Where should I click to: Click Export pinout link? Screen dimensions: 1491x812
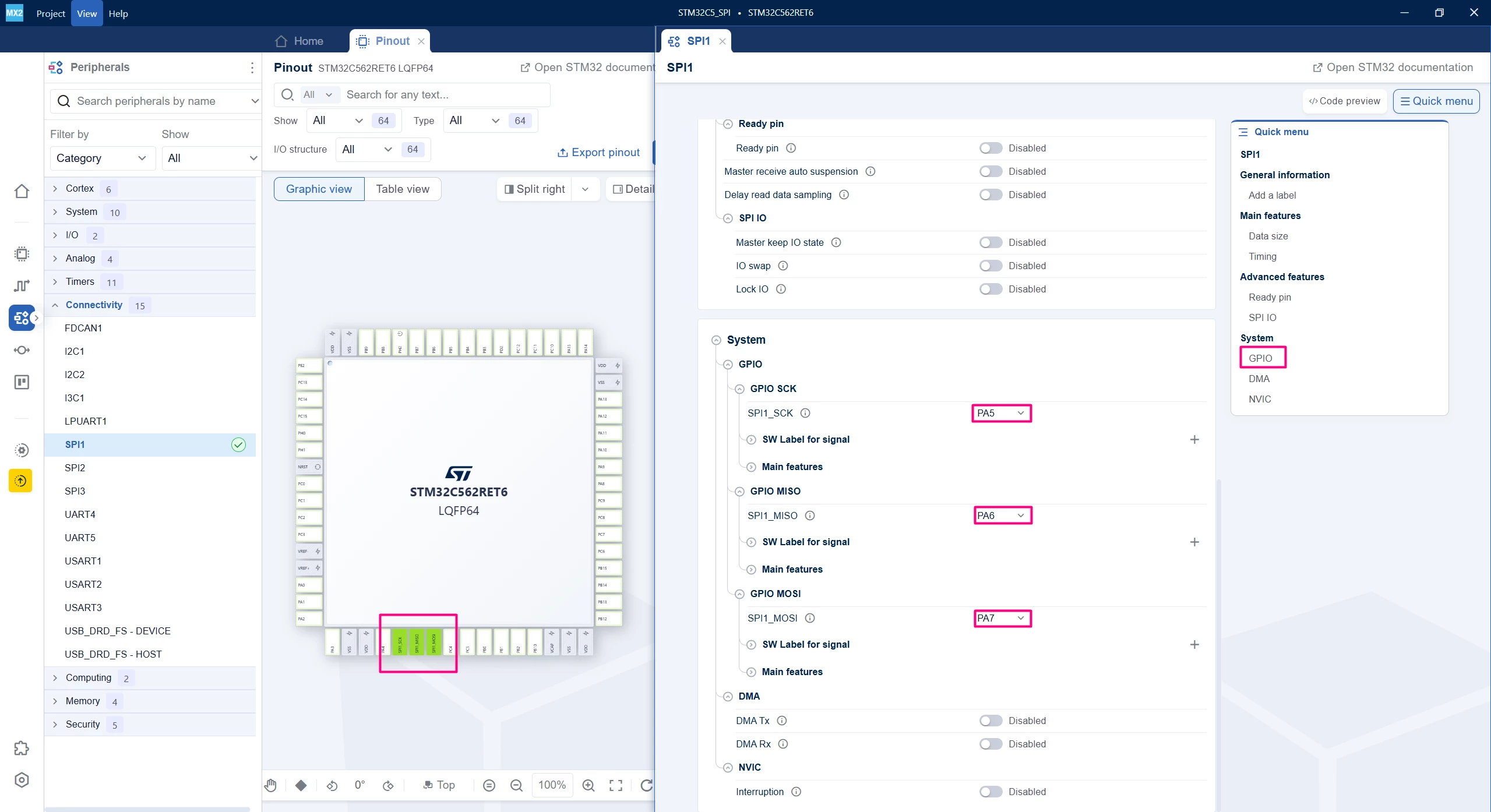click(x=599, y=152)
